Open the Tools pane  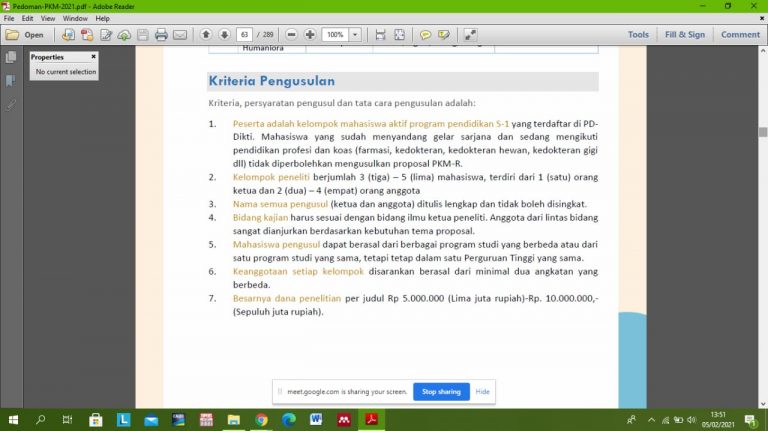tap(638, 35)
